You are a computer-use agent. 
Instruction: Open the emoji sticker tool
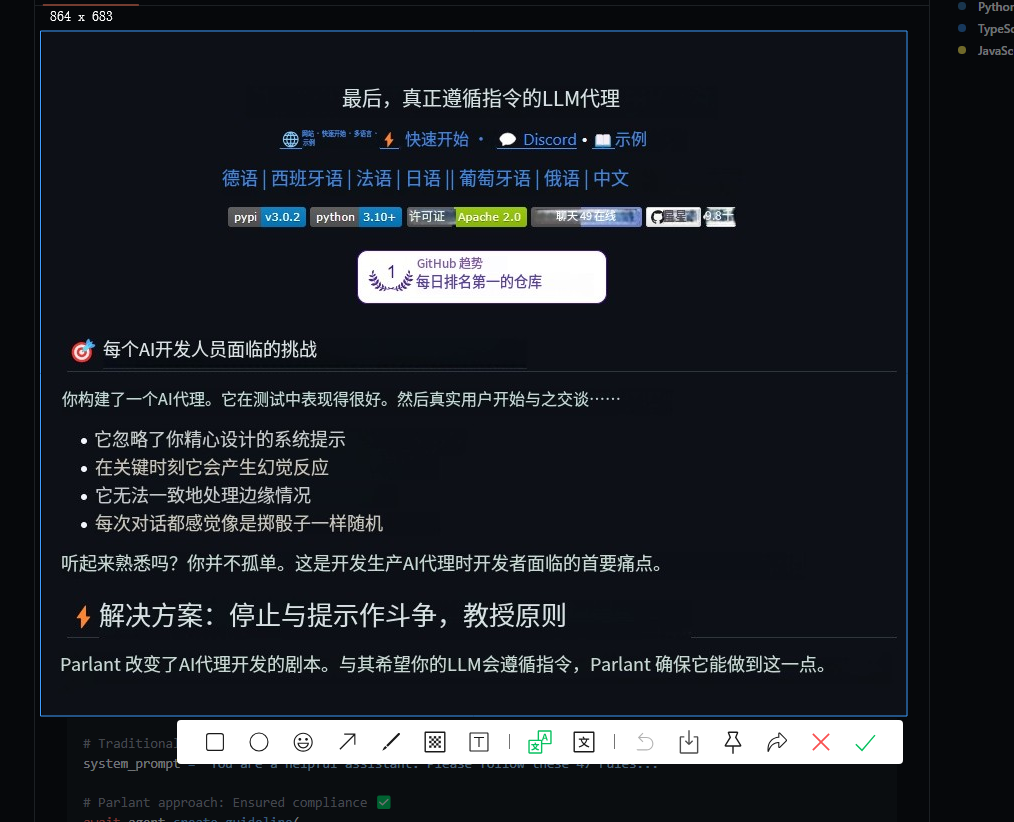point(303,742)
